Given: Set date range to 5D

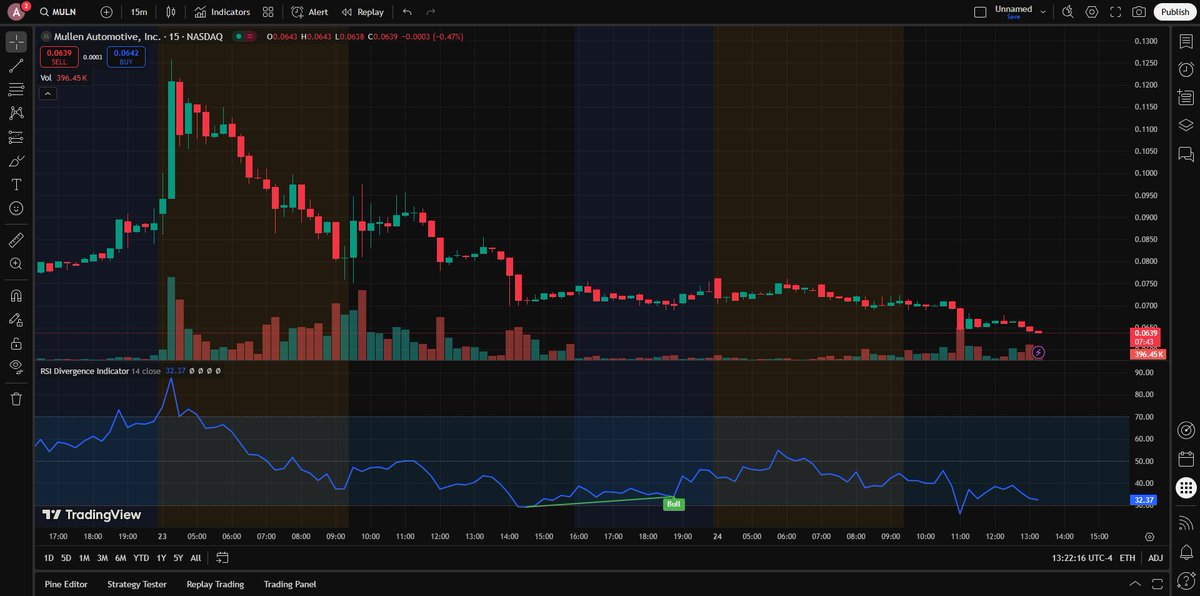Looking at the screenshot, I should pos(66,557).
